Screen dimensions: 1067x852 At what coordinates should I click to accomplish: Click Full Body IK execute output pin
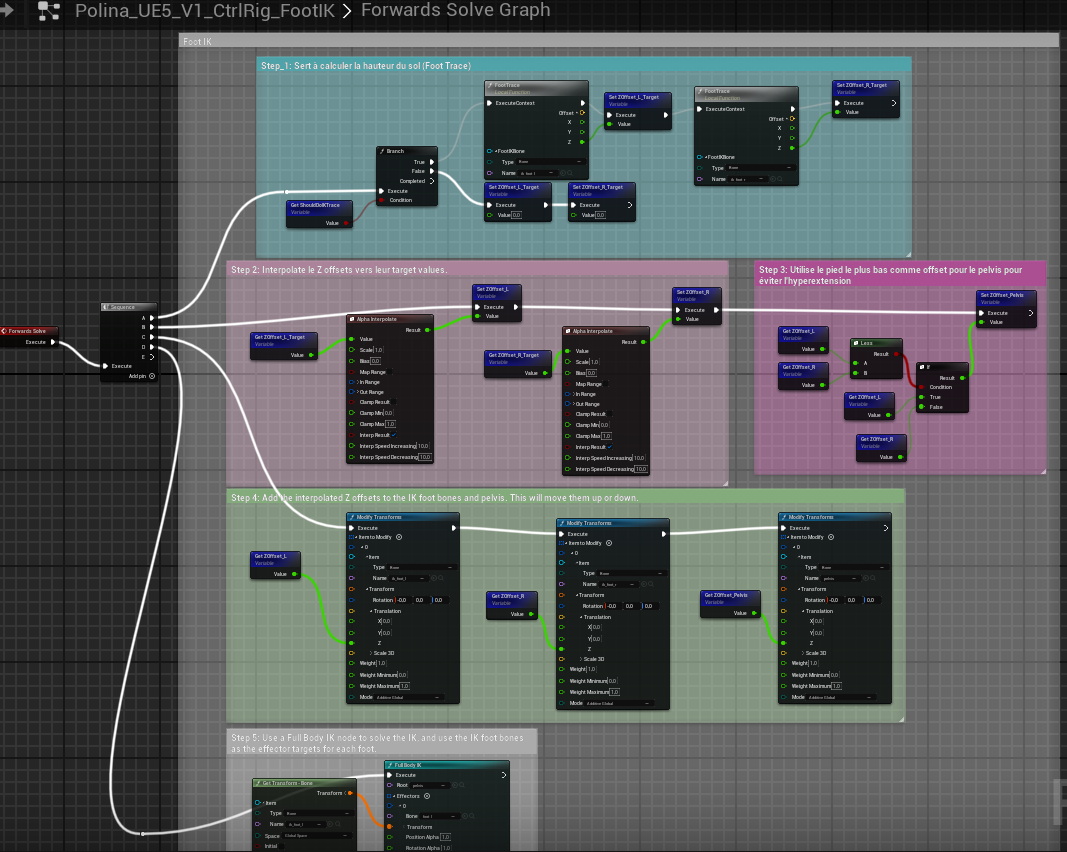504,775
